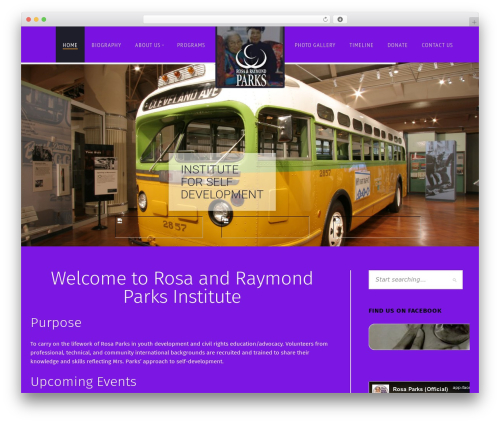Viewport: 500px width, 423px height.
Task: Click the Upcoming Events heading
Action: tap(83, 382)
